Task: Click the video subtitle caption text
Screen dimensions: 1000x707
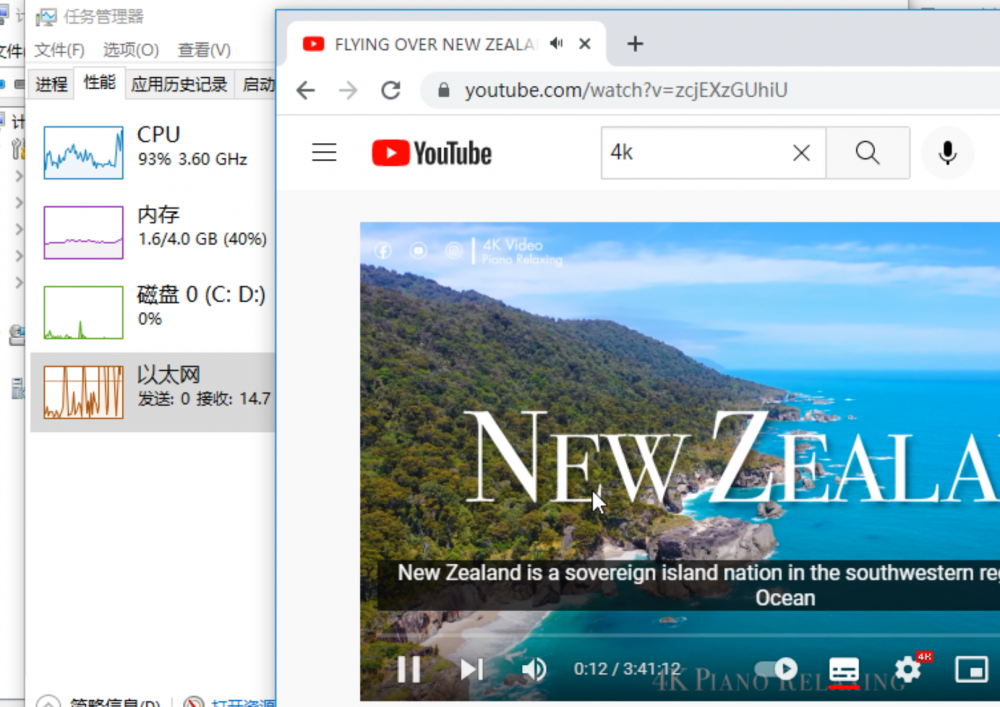Action: (x=689, y=585)
